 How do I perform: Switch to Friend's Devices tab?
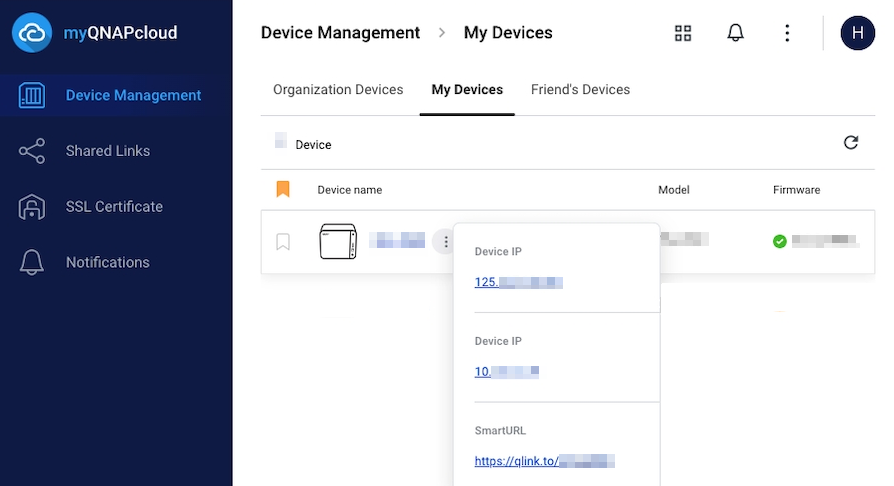pyautogui.click(x=580, y=90)
